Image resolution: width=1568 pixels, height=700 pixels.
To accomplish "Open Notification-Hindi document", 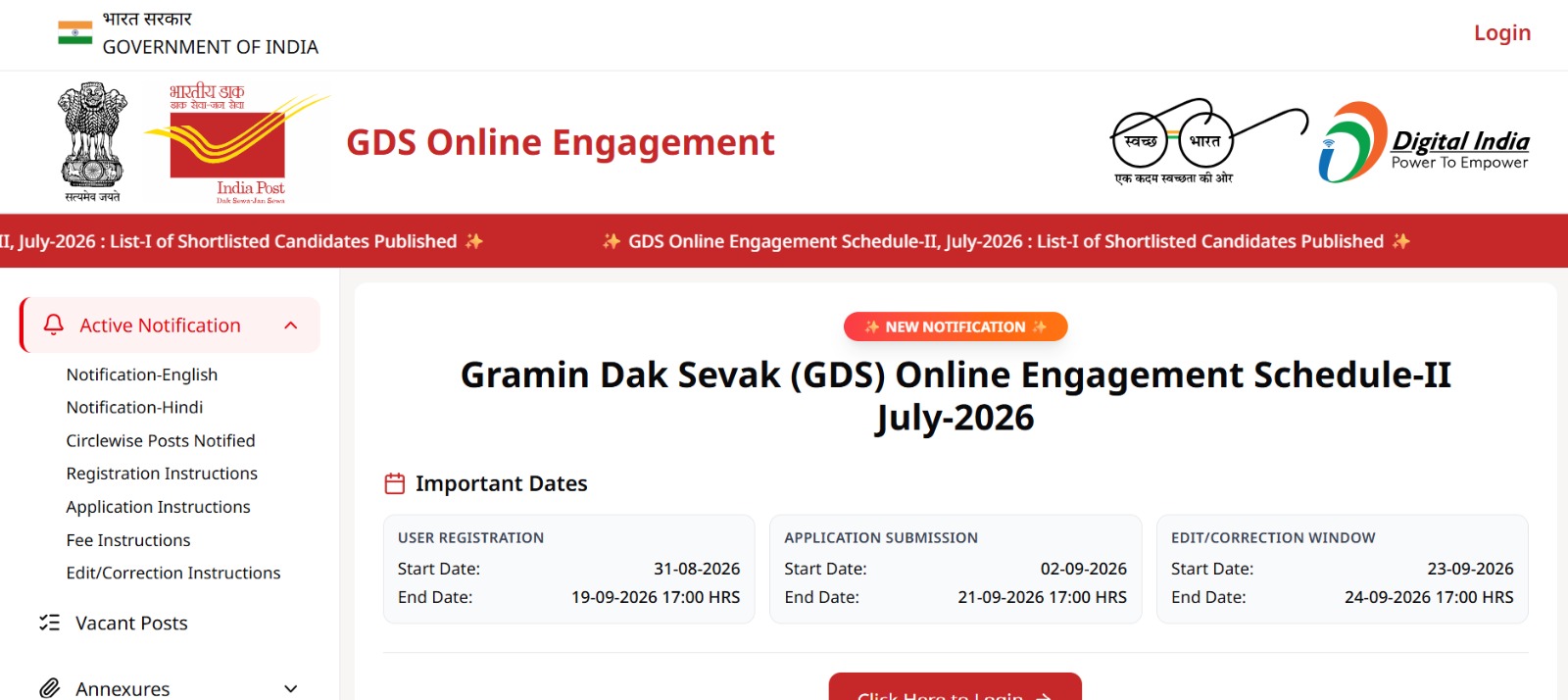I will 135,407.
